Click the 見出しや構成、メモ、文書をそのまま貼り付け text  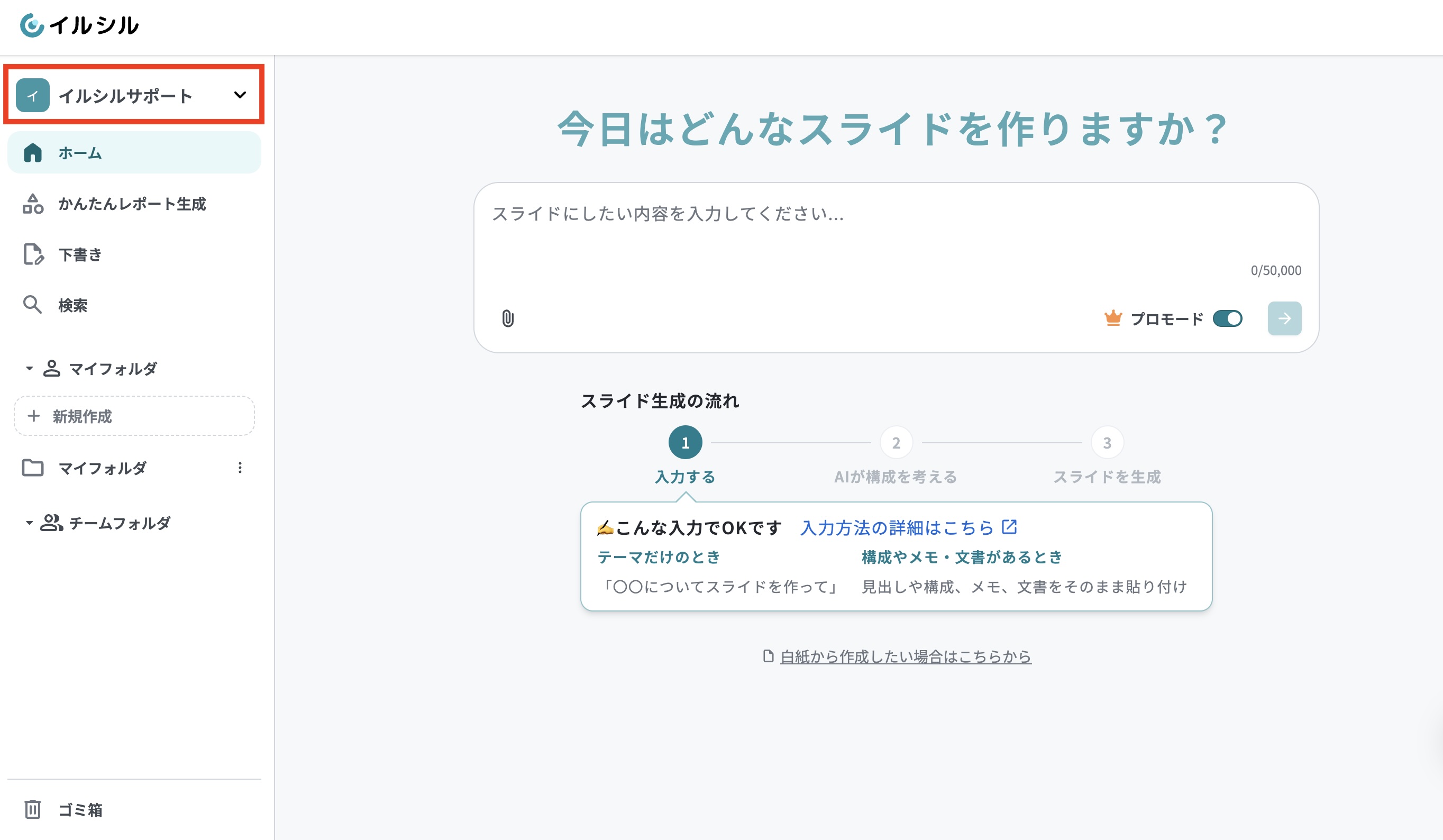pos(1025,587)
